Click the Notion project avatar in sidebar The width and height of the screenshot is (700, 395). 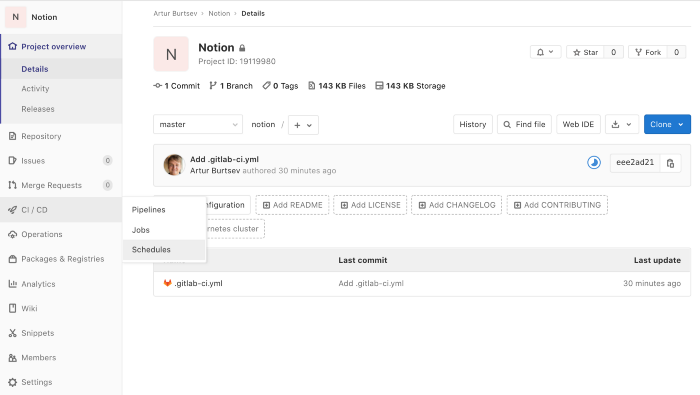tap(16, 17)
